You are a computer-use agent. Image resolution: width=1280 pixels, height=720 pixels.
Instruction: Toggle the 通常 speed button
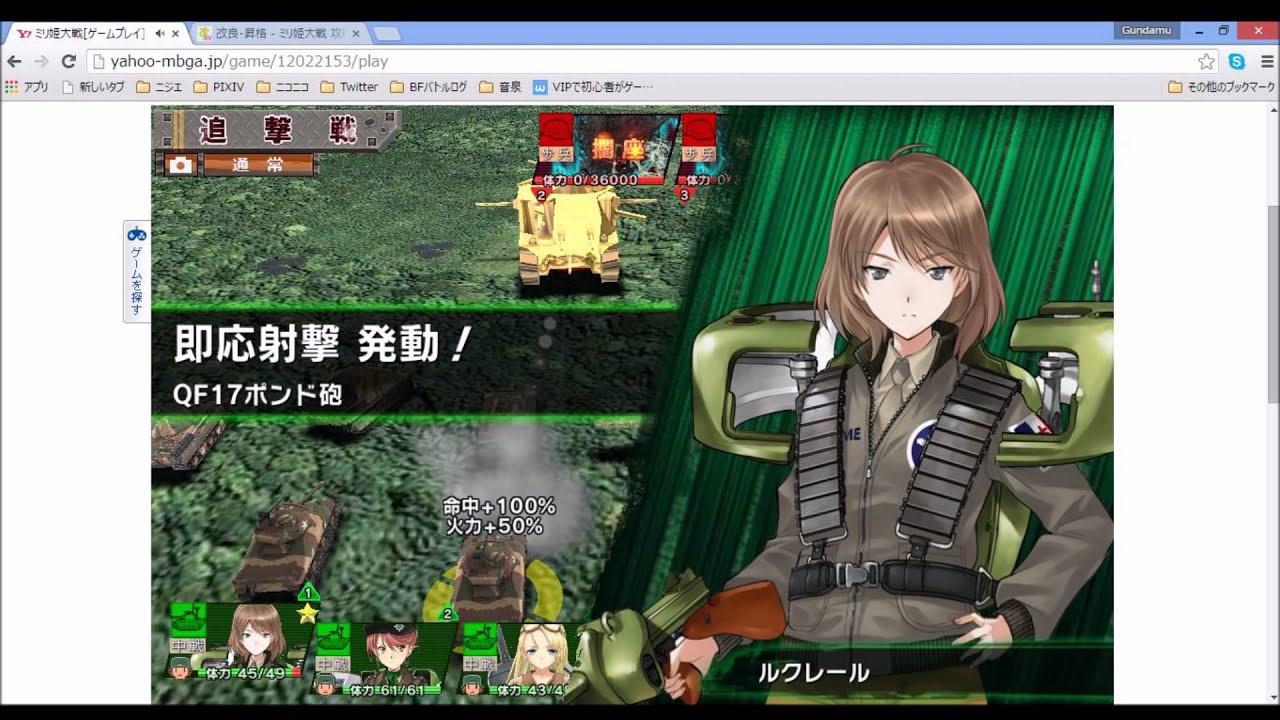pos(258,165)
